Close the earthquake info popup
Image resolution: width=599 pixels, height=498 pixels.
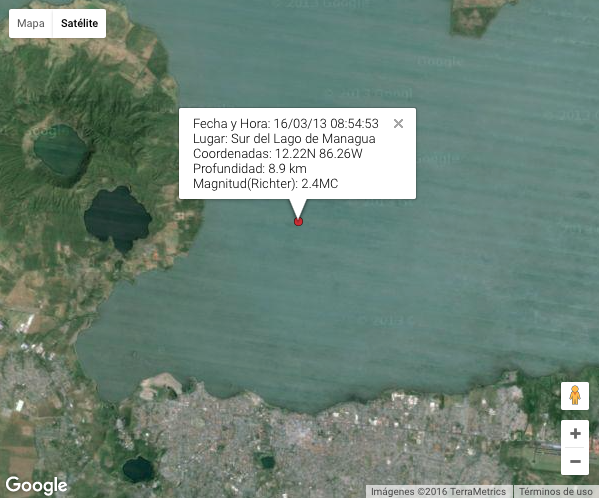tap(398, 123)
